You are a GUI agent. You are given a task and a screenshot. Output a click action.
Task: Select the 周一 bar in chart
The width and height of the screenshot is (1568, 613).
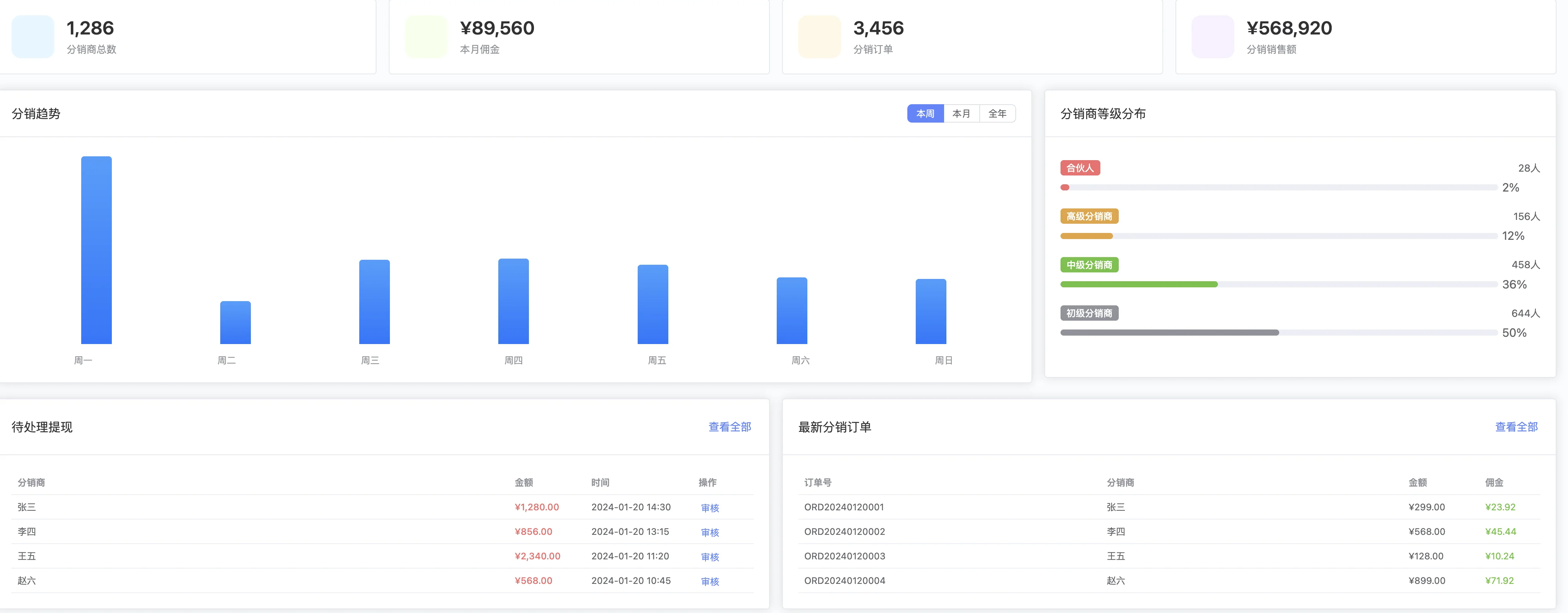(96, 249)
